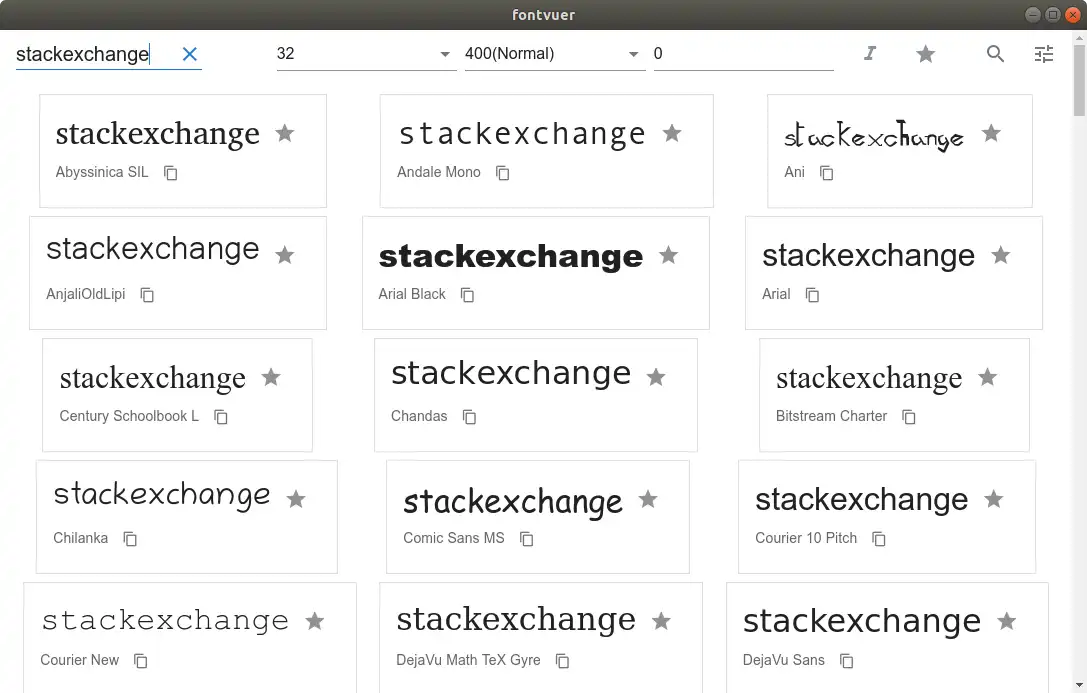Favorite the Abyssinica SIL font

[285, 133]
